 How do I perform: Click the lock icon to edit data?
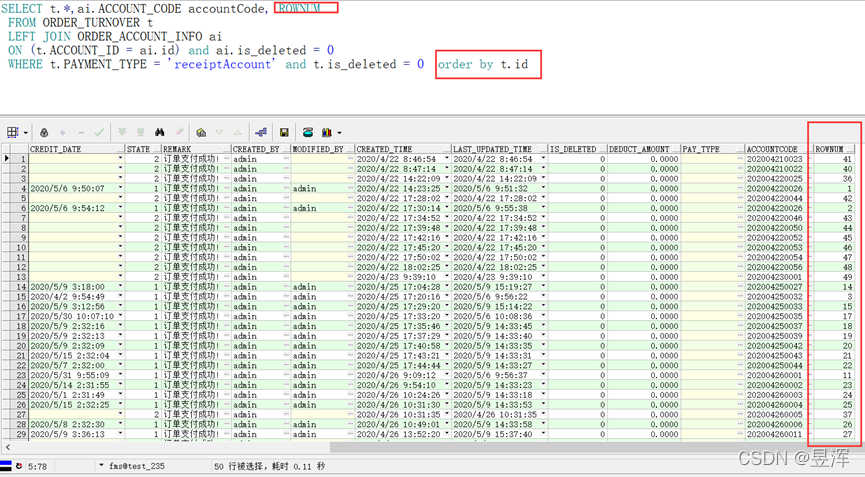point(44,132)
